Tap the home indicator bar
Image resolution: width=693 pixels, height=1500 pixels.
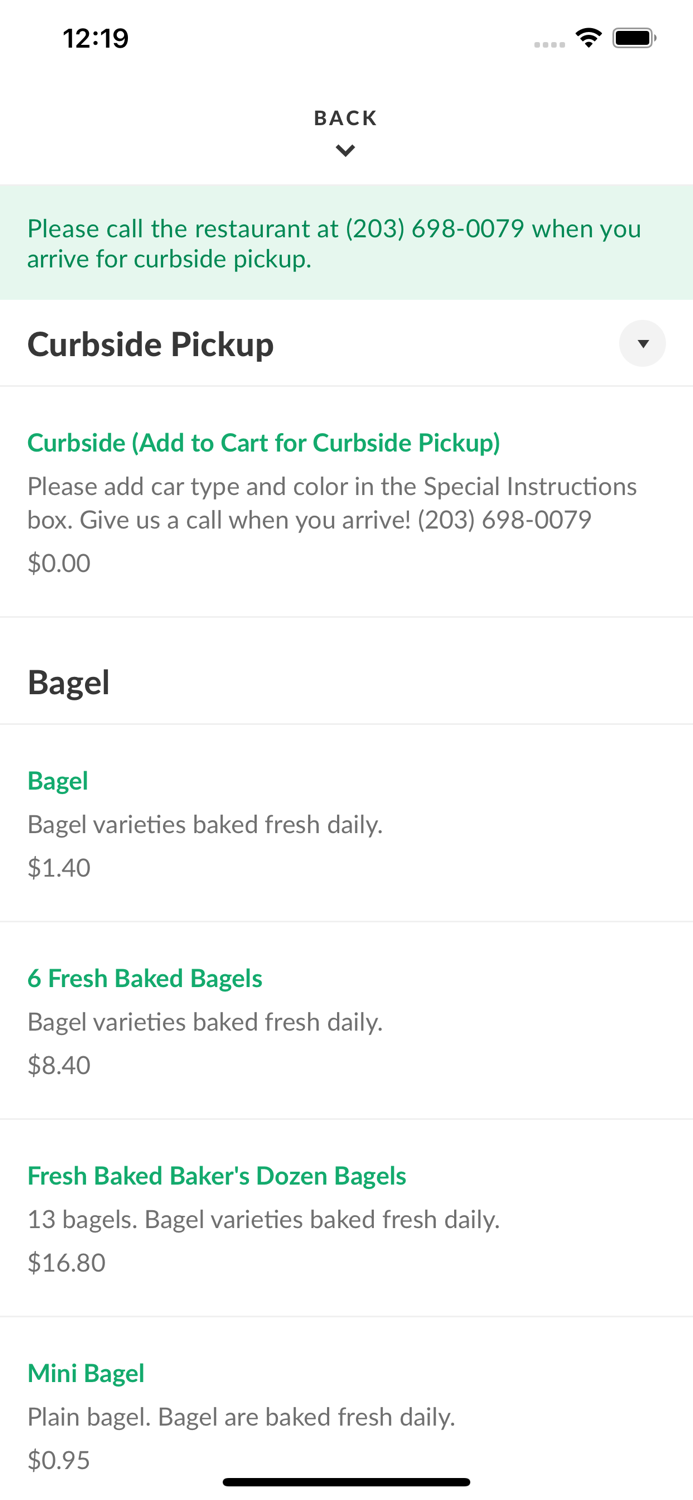(x=346, y=1481)
